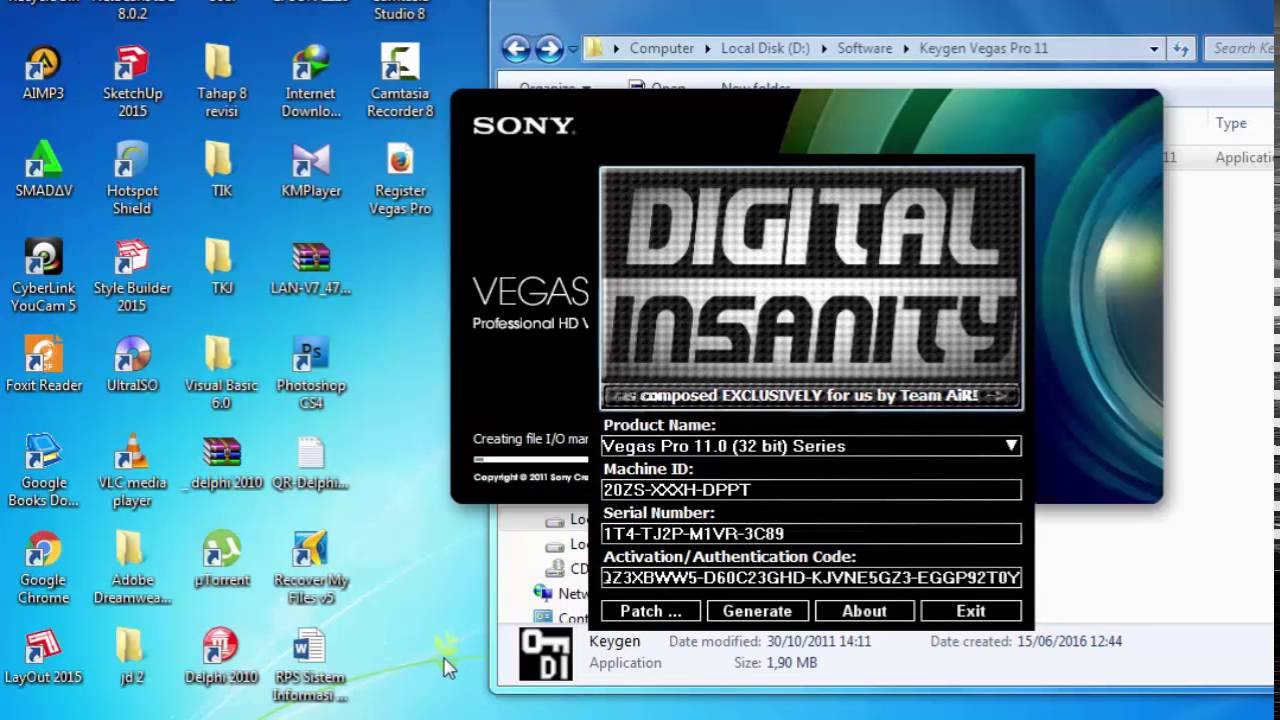Launch VLC media player shortcut
Screen dimensions: 1280x720
click(x=132, y=470)
